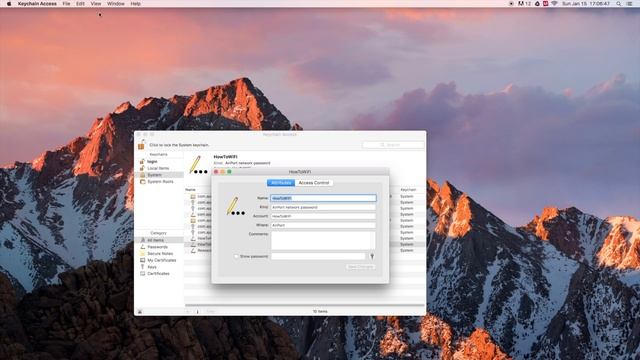Choose the All Items category
Image resolution: width=640 pixels, height=360 pixels.
coord(159,240)
